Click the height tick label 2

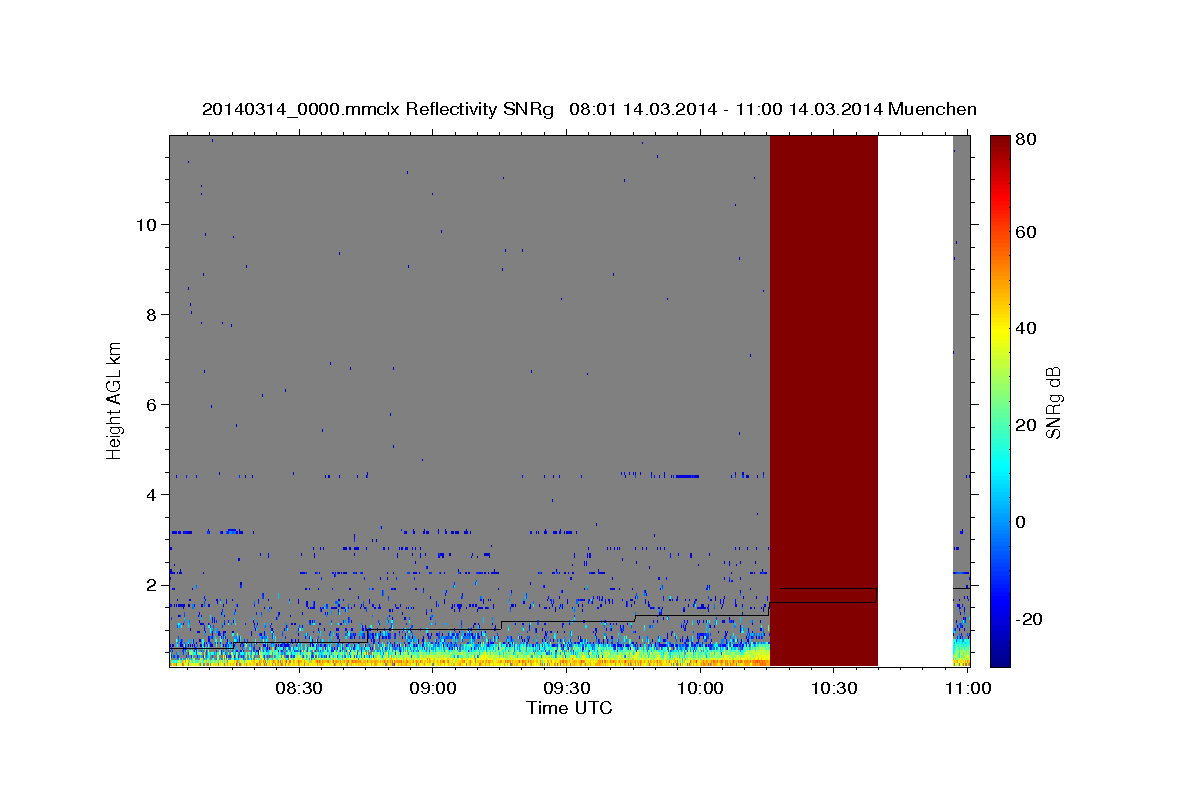tap(152, 585)
